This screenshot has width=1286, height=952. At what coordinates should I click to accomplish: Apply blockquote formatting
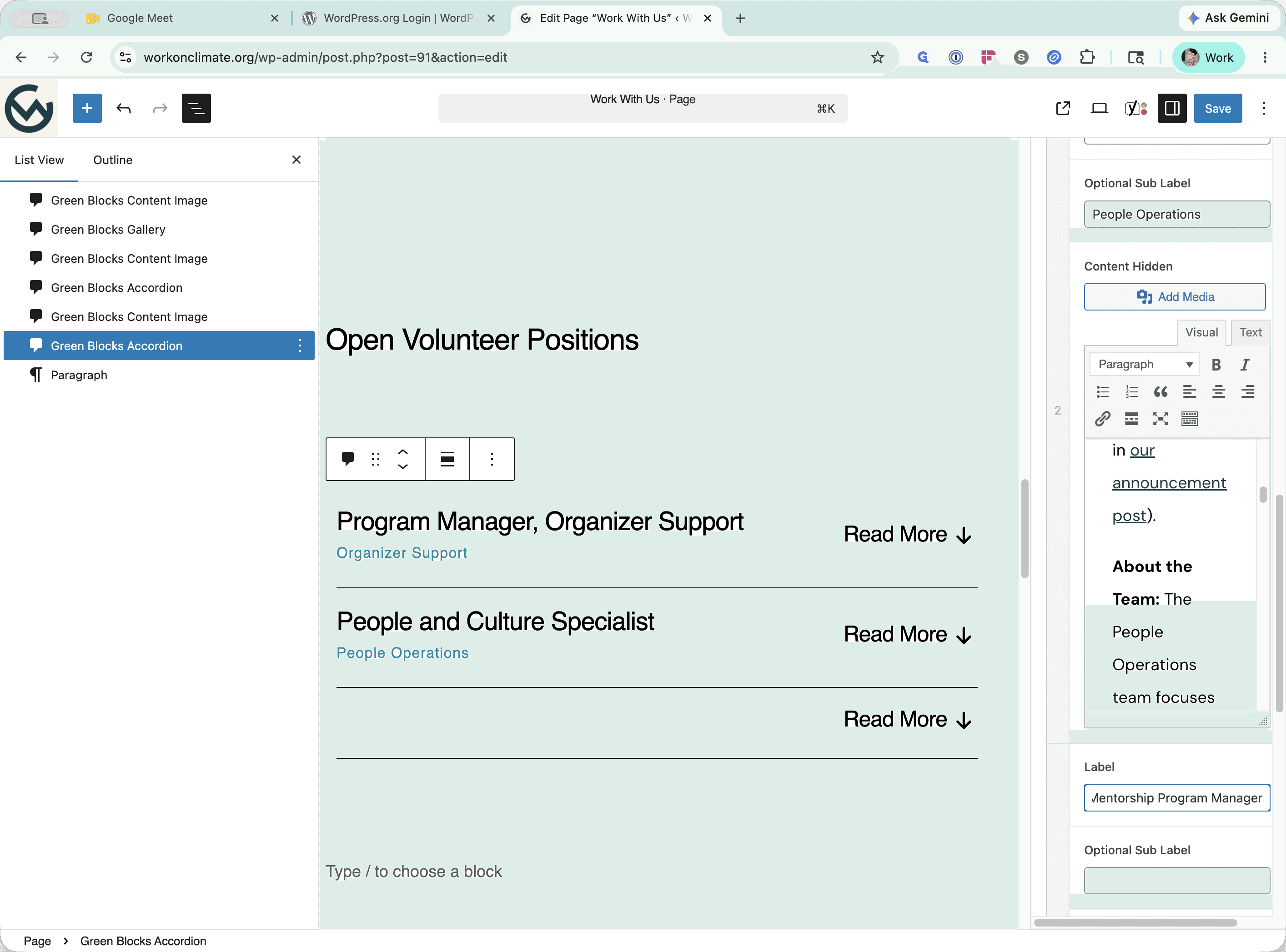[x=1160, y=392]
